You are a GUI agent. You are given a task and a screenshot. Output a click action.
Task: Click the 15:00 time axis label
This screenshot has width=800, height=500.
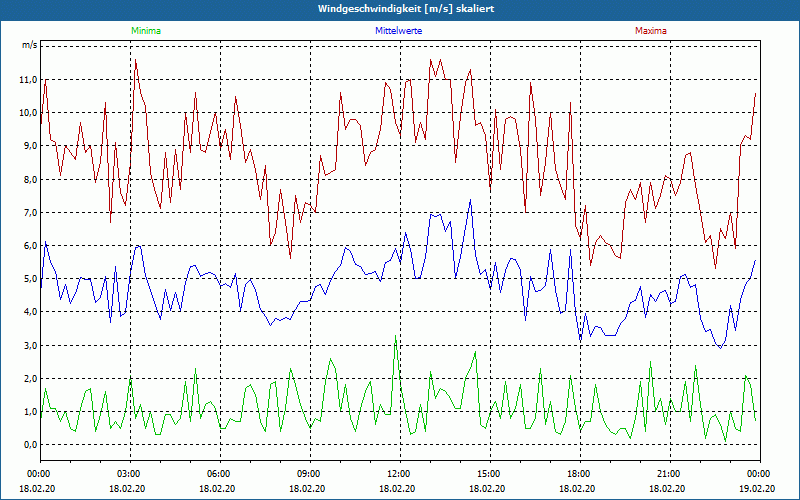[x=490, y=474]
